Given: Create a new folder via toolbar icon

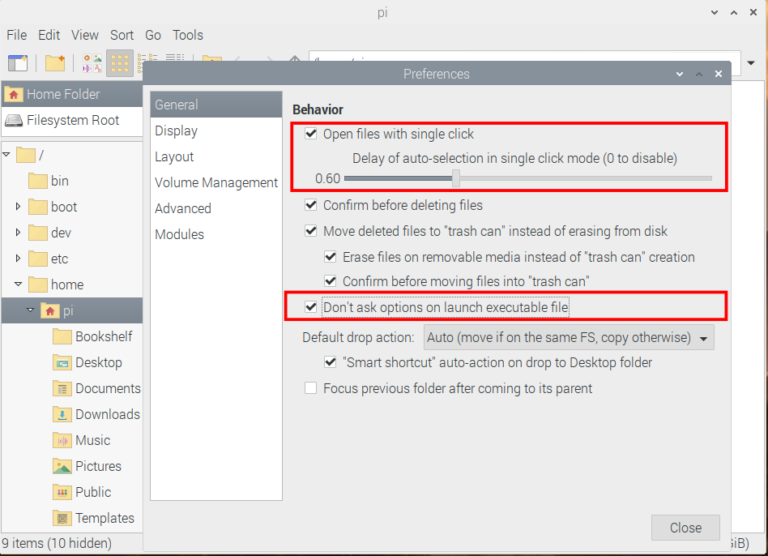Looking at the screenshot, I should pos(54,63).
